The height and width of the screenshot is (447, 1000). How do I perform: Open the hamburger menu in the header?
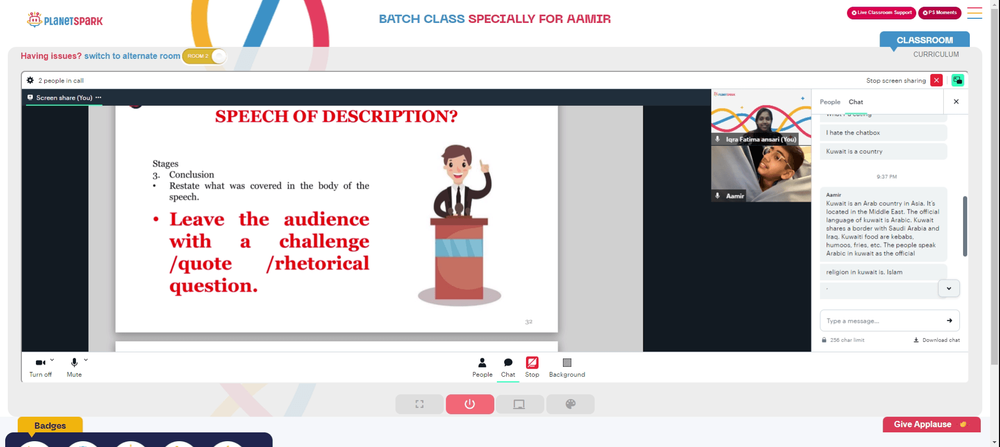coord(974,13)
